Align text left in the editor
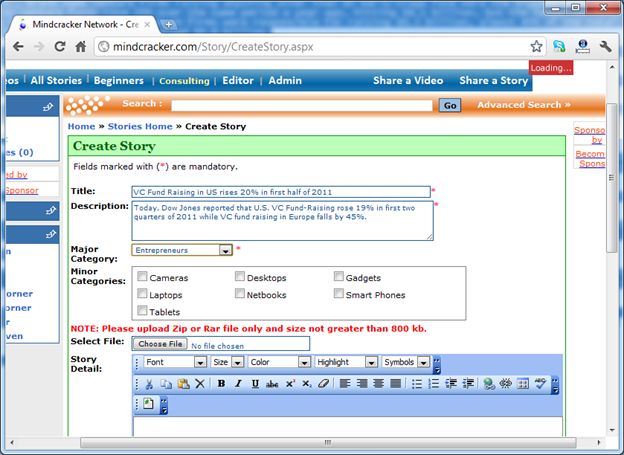Image resolution: width=624 pixels, height=455 pixels. click(345, 384)
